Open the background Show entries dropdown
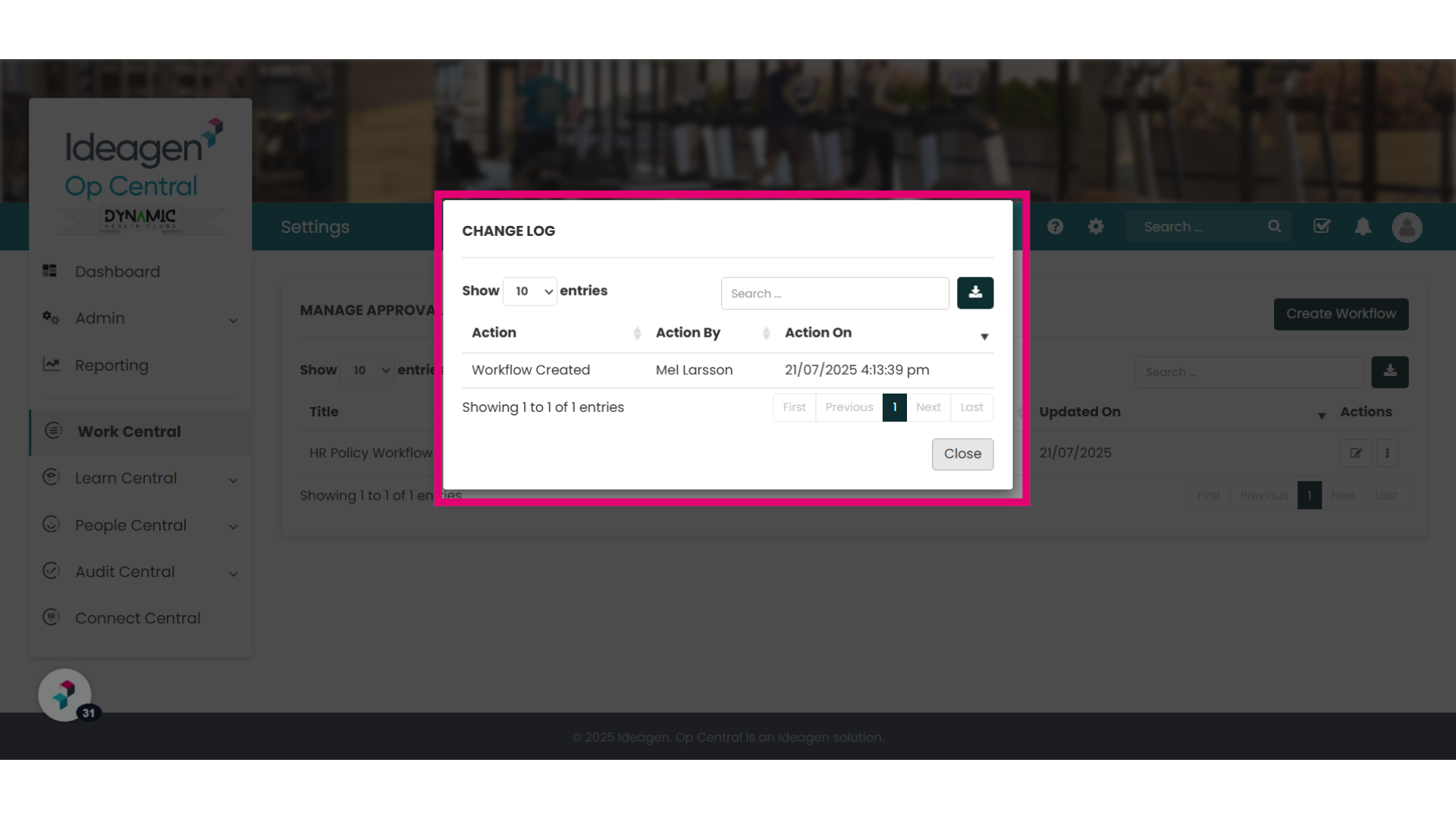1456x819 pixels. click(367, 370)
